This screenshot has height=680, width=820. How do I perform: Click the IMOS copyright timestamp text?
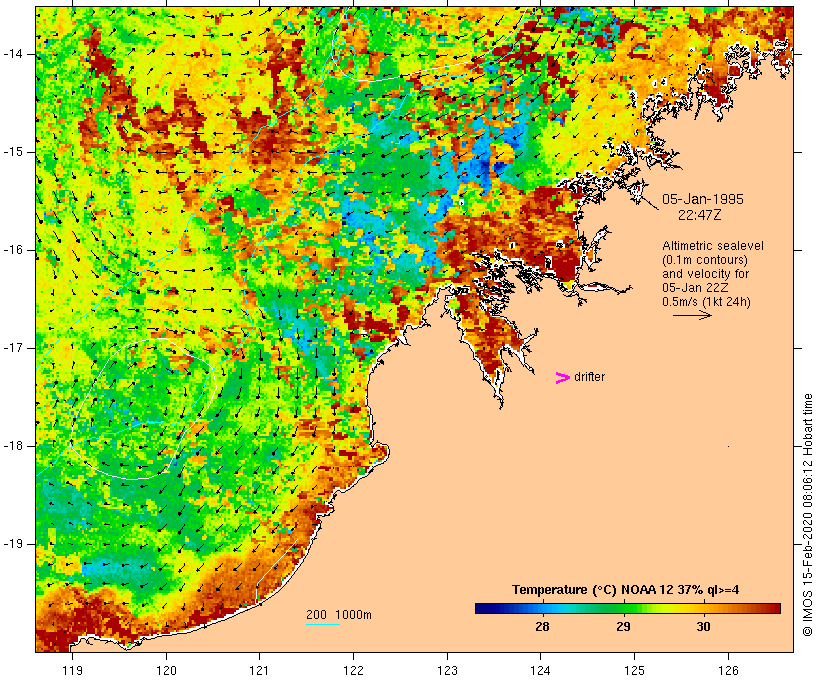click(x=807, y=515)
